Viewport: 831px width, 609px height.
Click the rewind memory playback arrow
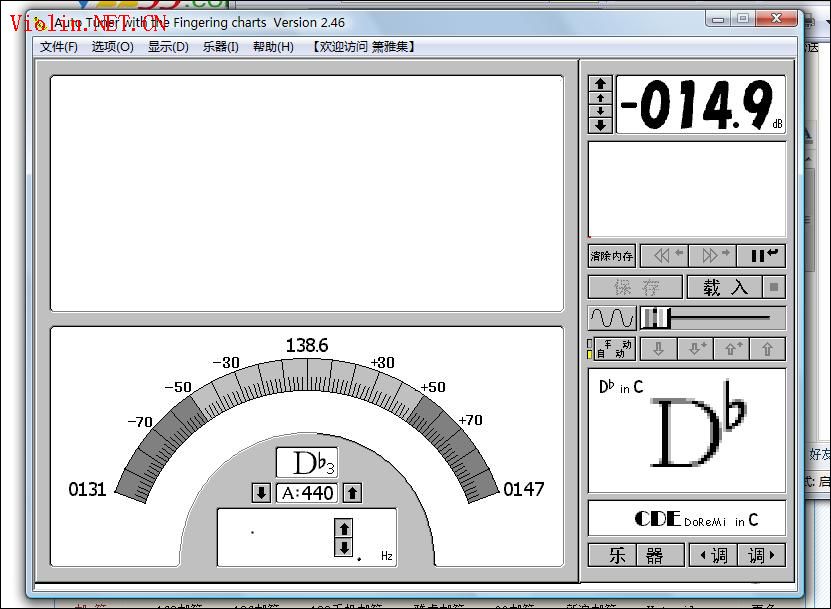(665, 256)
